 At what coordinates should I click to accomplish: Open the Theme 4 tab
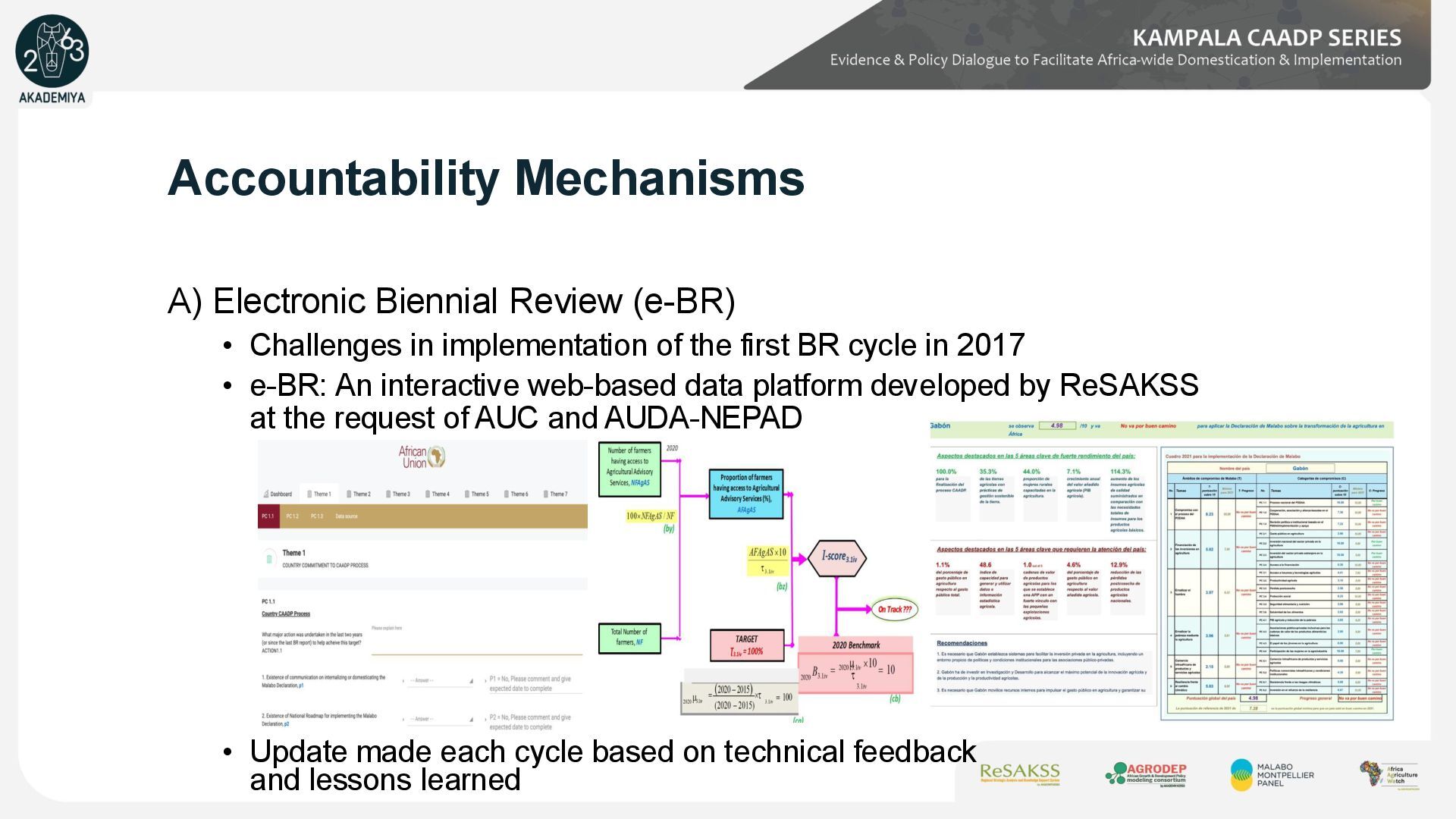[437, 494]
